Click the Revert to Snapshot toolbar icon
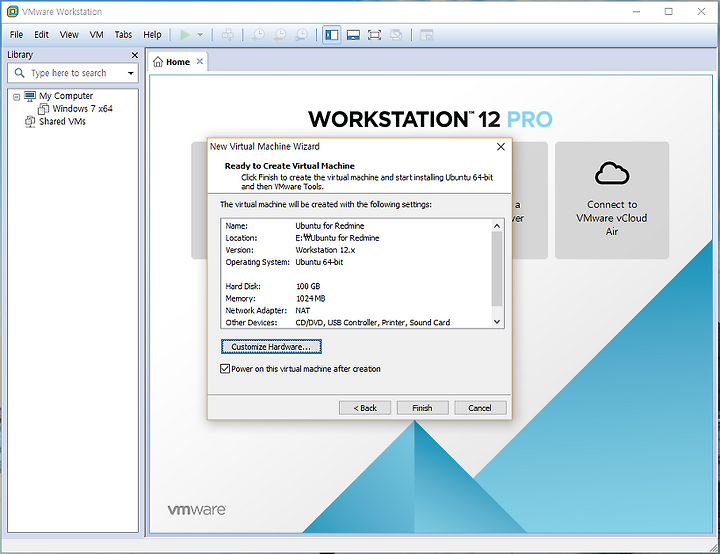The image size is (720, 554). (280, 35)
